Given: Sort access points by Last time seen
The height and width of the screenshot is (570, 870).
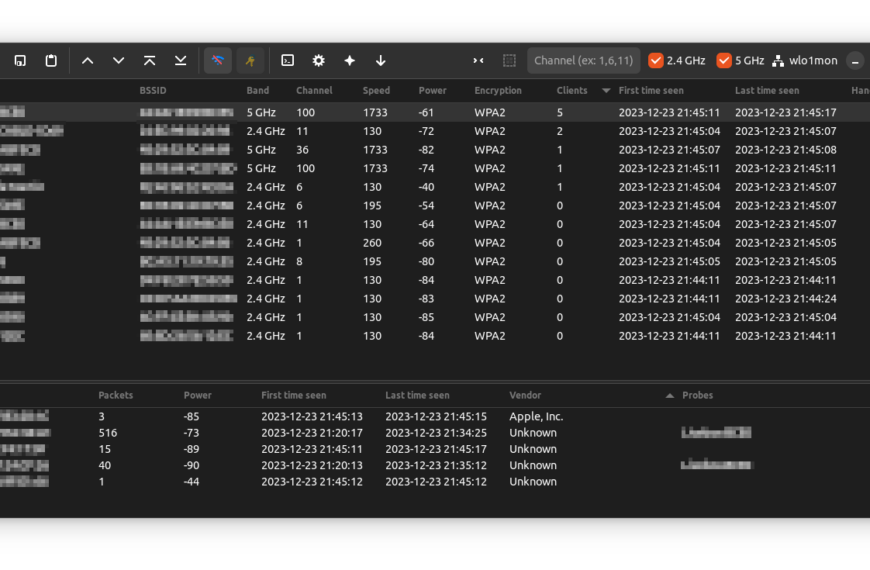Looking at the screenshot, I should pos(767,90).
